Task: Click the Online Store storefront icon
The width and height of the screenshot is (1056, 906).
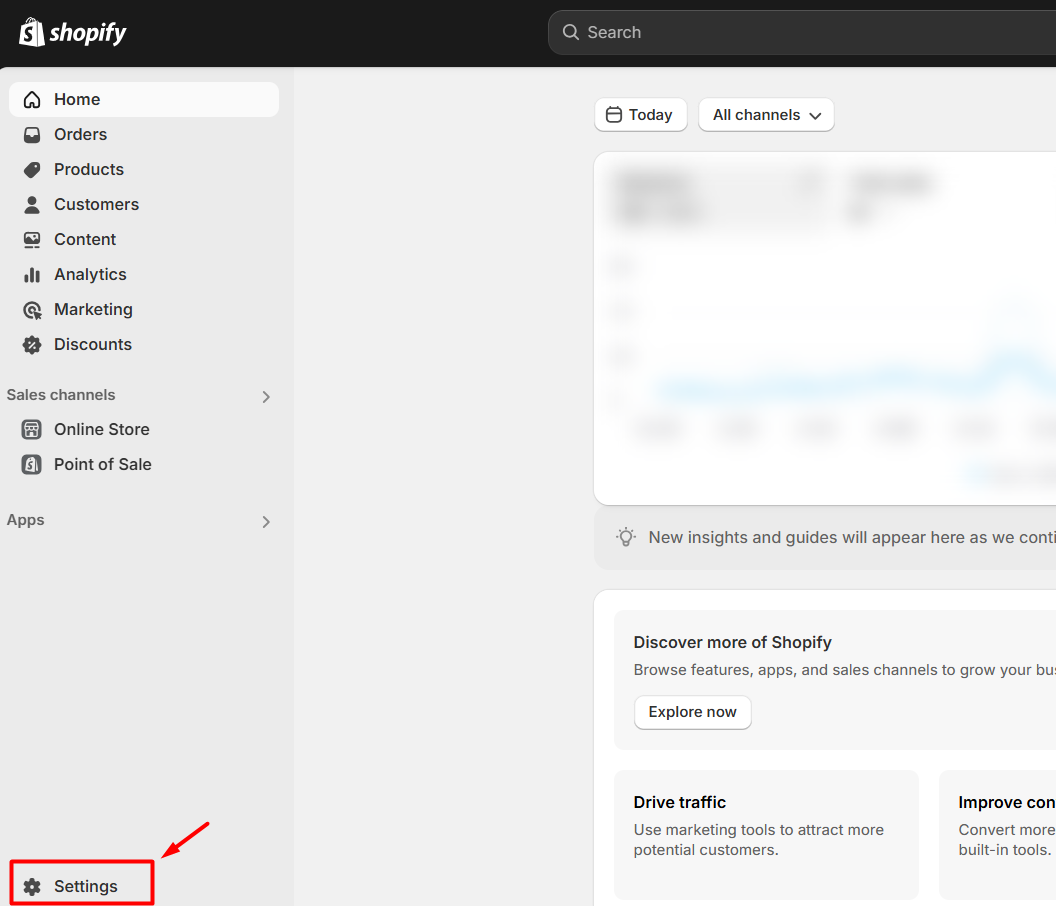Action: 32,430
